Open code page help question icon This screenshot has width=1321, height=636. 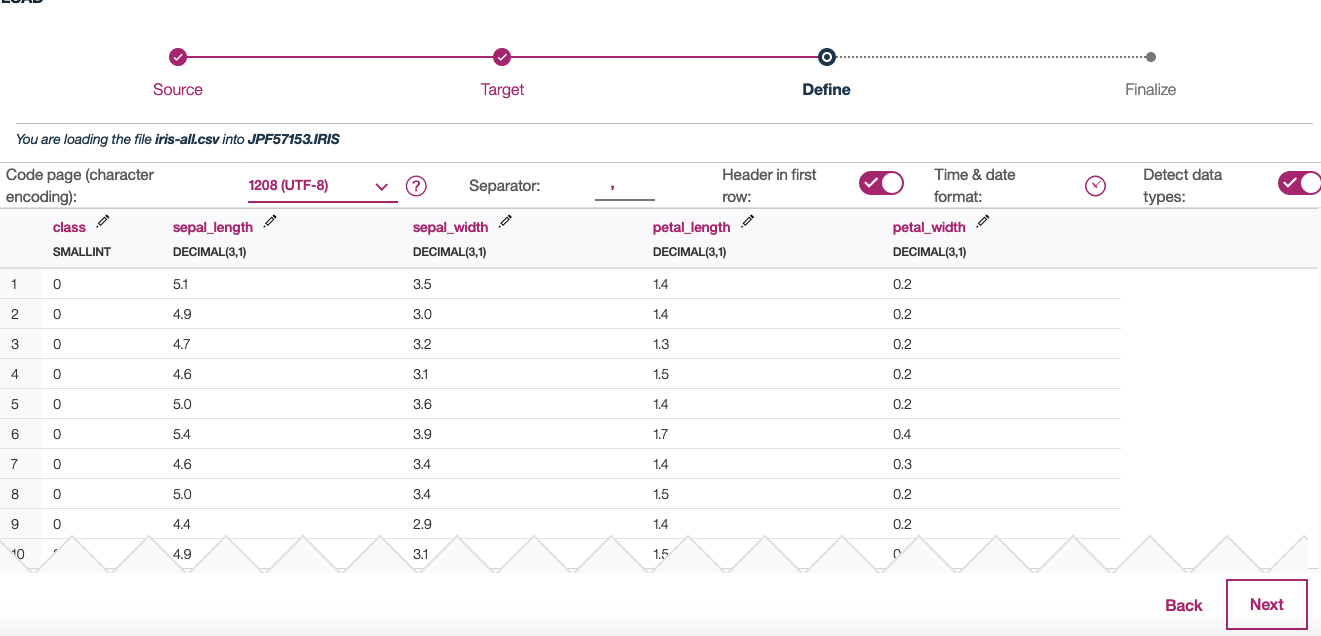tap(416, 186)
